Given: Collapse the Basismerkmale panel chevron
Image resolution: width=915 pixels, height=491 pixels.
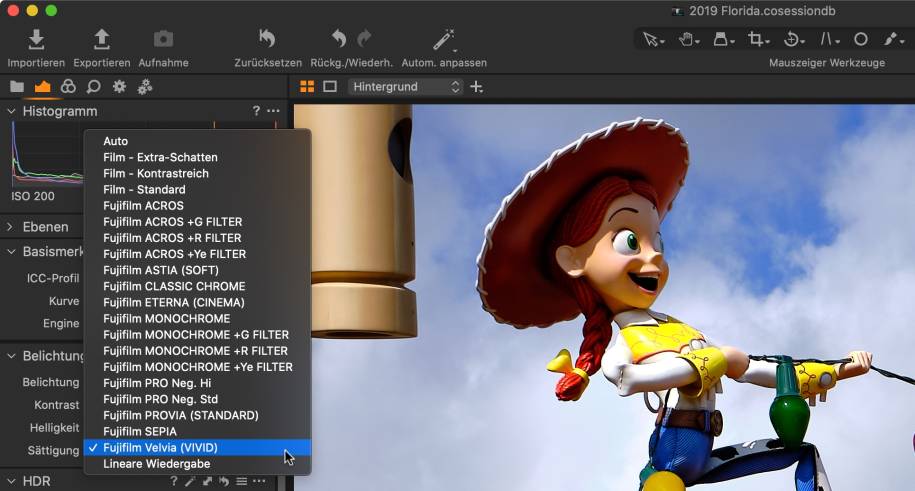Looking at the screenshot, I should pyautogui.click(x=11, y=252).
